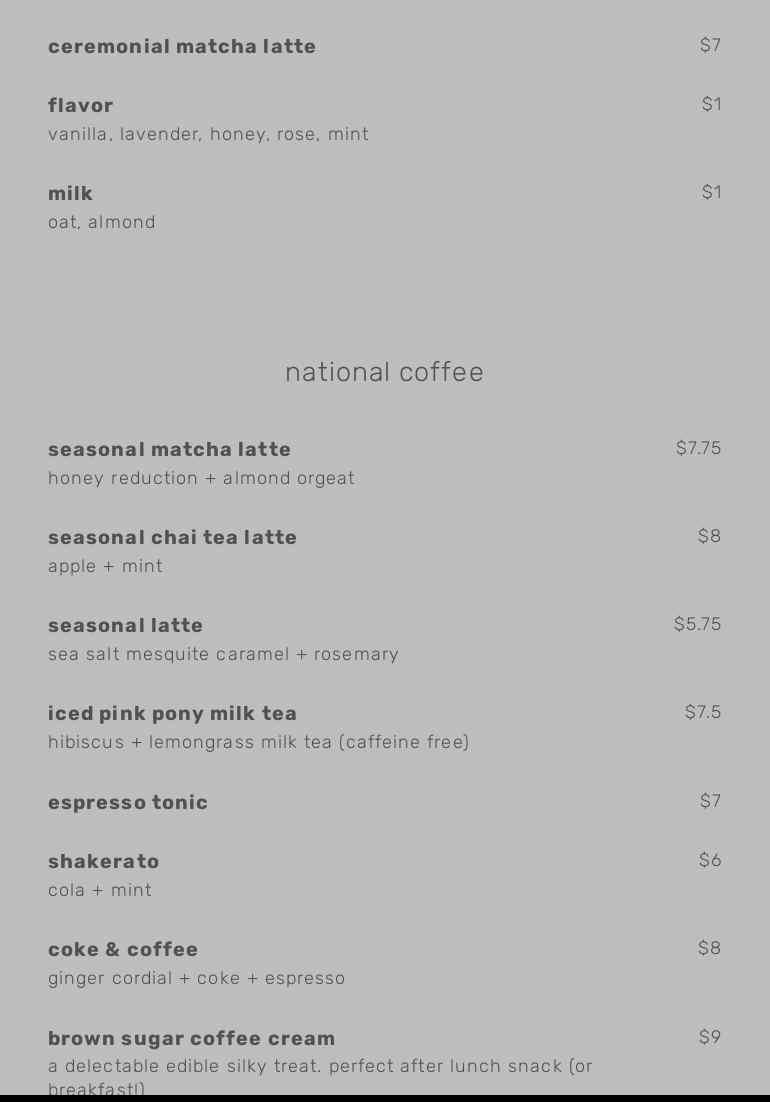The image size is (770, 1102).
Task: Open the seasonal matcha latte item
Action: click(x=169, y=449)
